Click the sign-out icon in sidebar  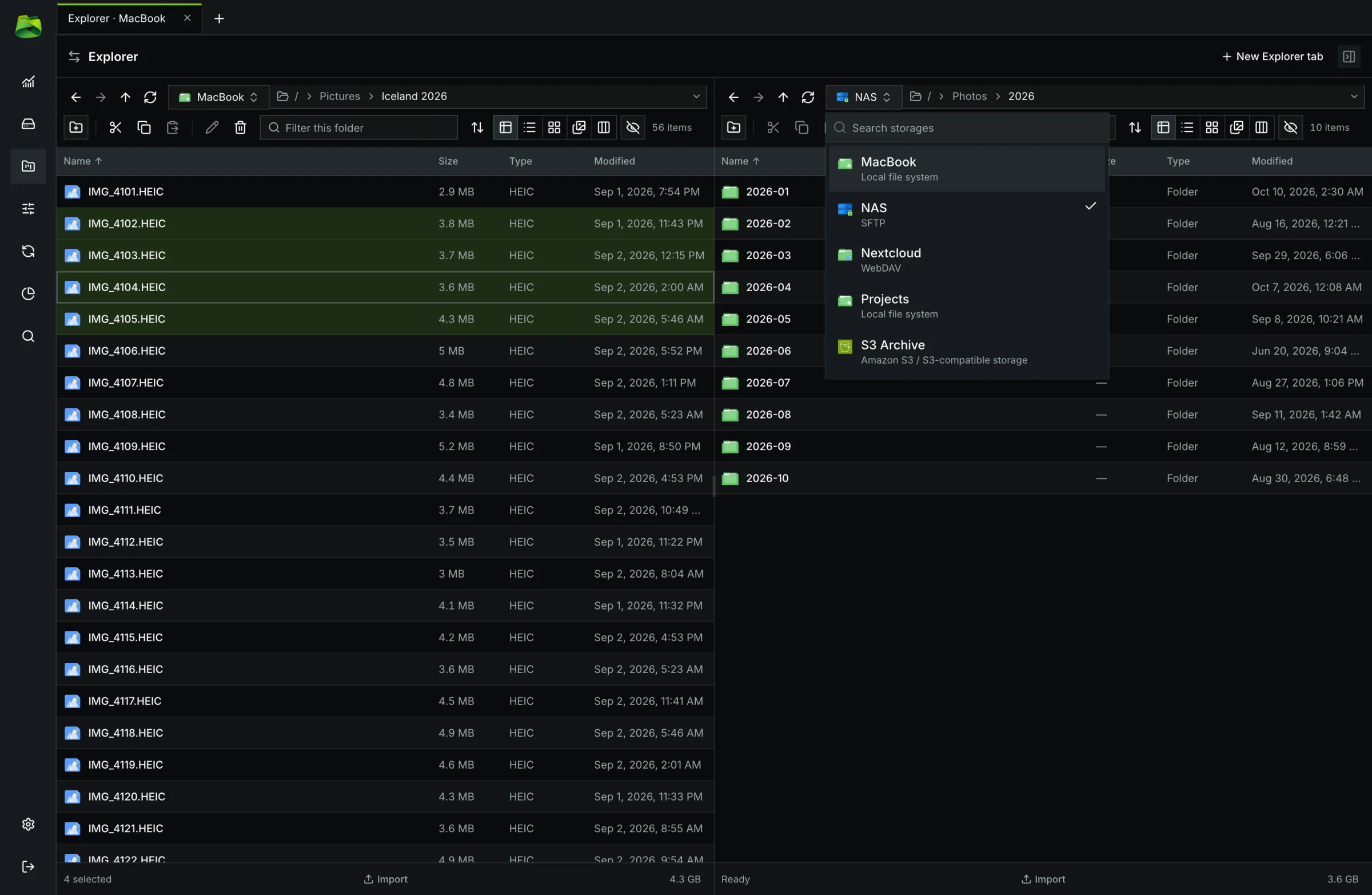point(27,867)
